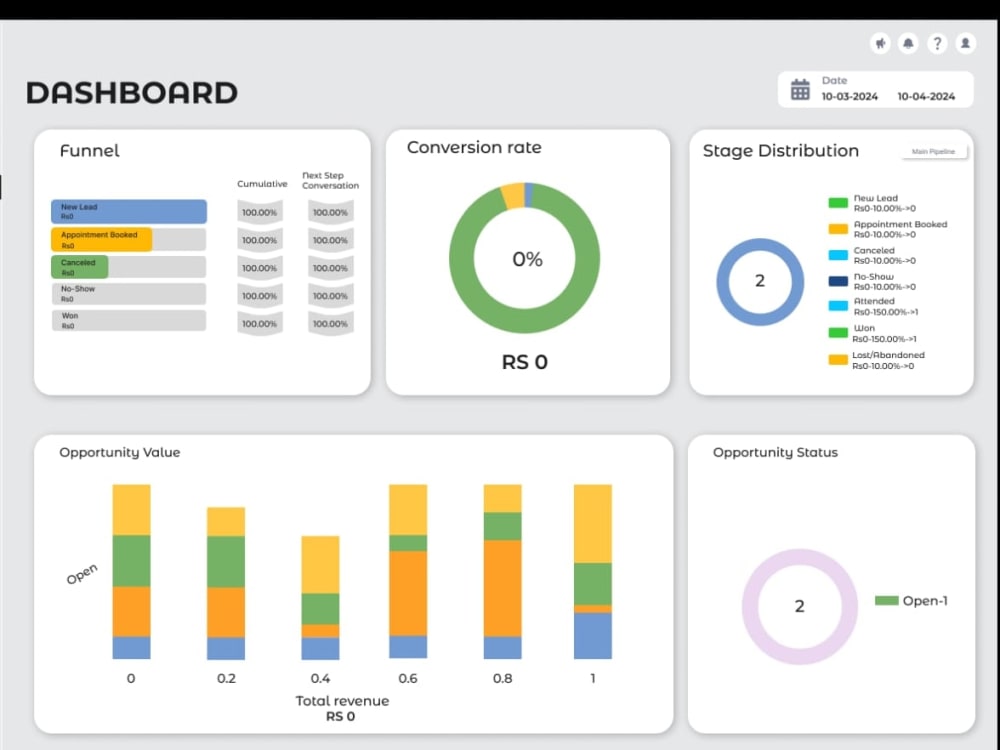Click the help question mark icon
This screenshot has width=1000, height=750.
click(x=937, y=43)
